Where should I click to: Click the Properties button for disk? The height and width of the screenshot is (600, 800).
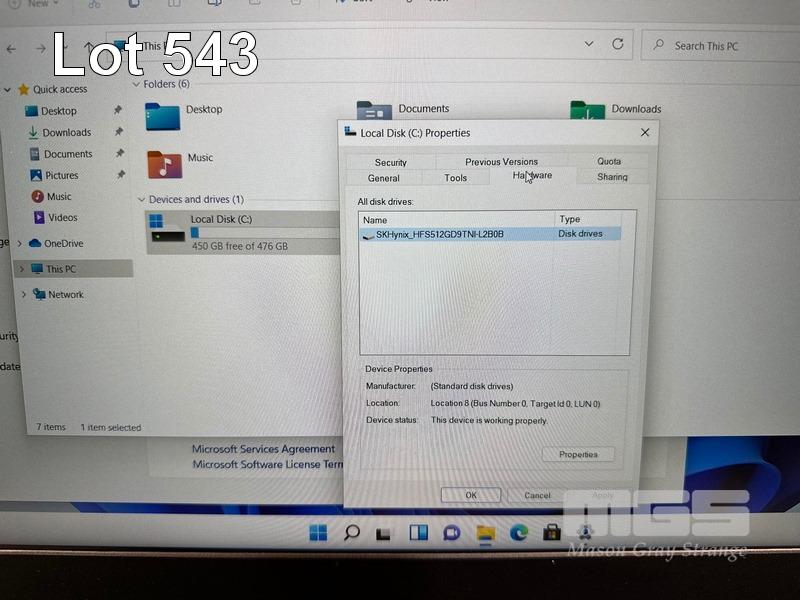click(578, 454)
